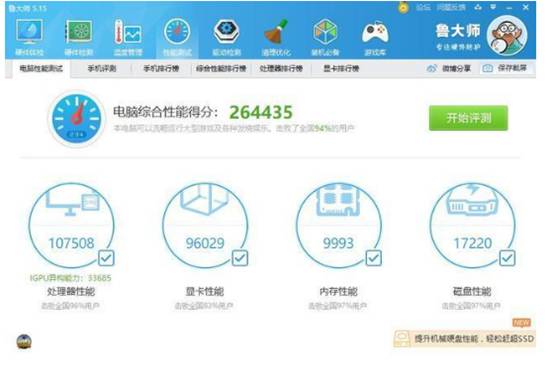Minimize the Lu Dashi window
Screen dimensions: 553x372
(509, 7)
